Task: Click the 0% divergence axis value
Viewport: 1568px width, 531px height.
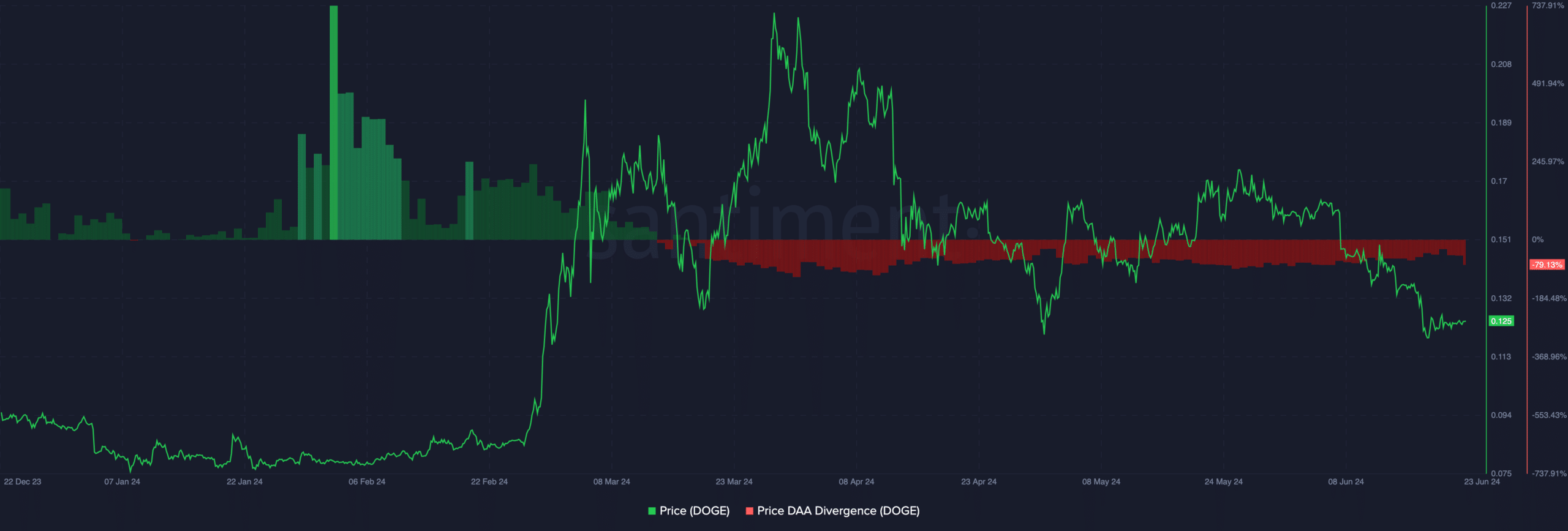Action: (1537, 239)
